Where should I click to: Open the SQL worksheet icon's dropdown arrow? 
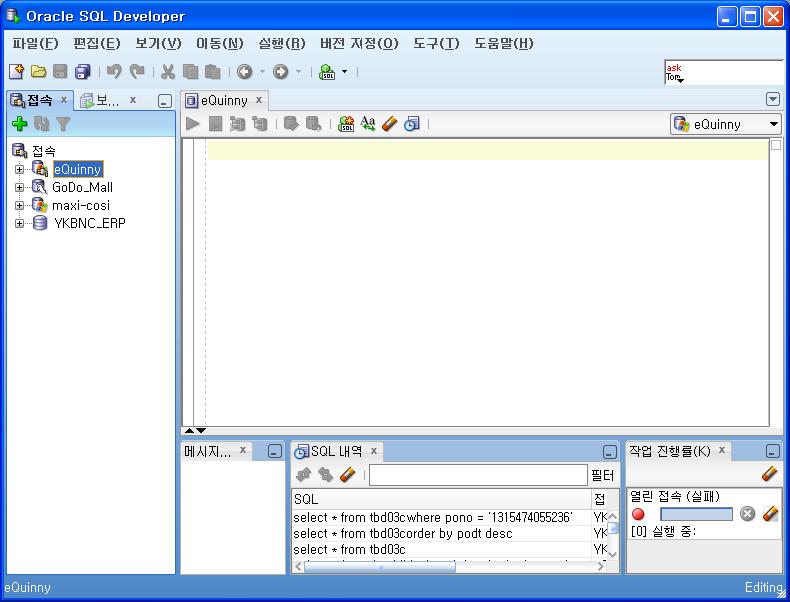pos(345,72)
